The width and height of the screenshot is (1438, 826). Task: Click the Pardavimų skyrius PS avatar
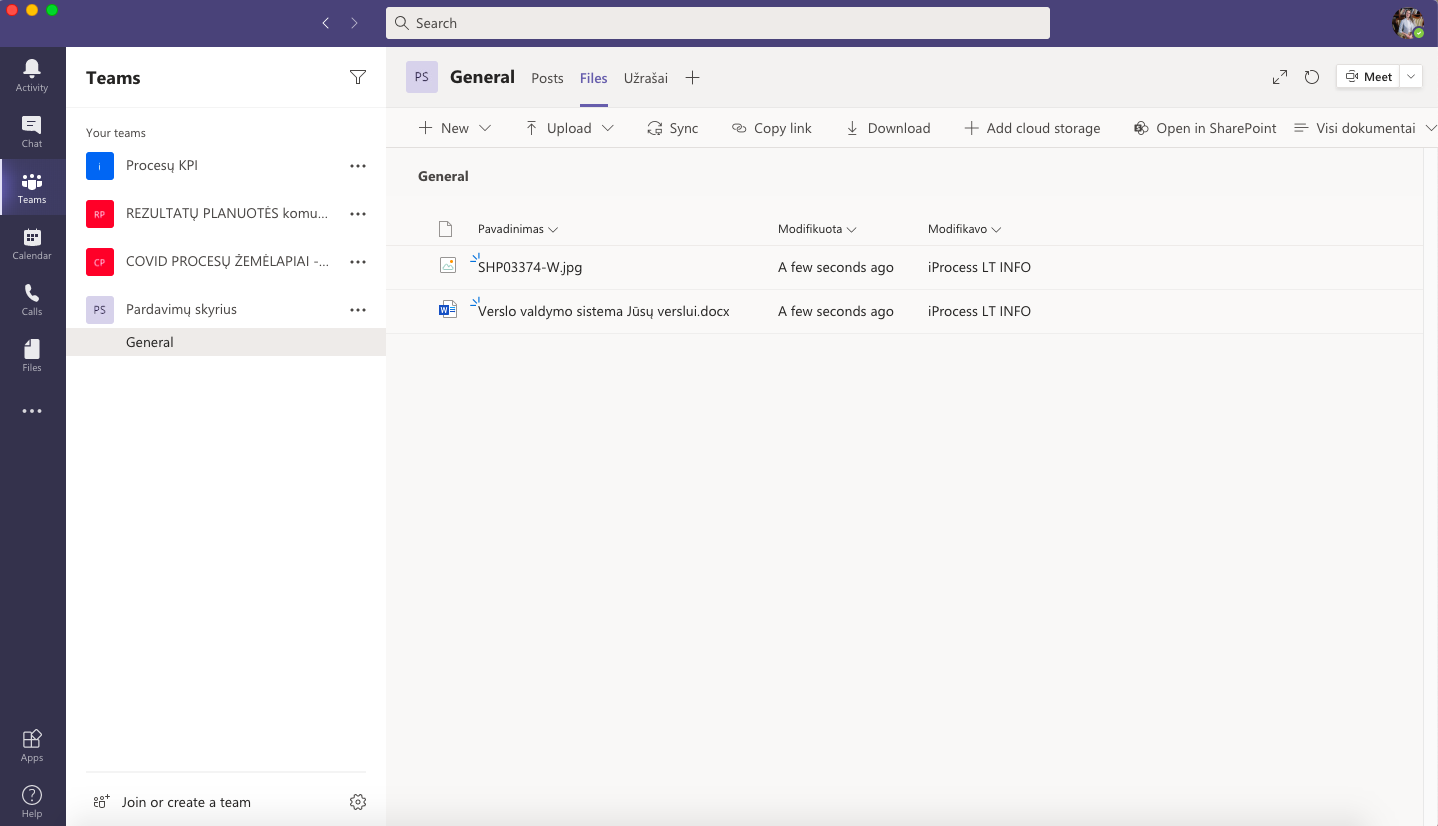tap(99, 310)
